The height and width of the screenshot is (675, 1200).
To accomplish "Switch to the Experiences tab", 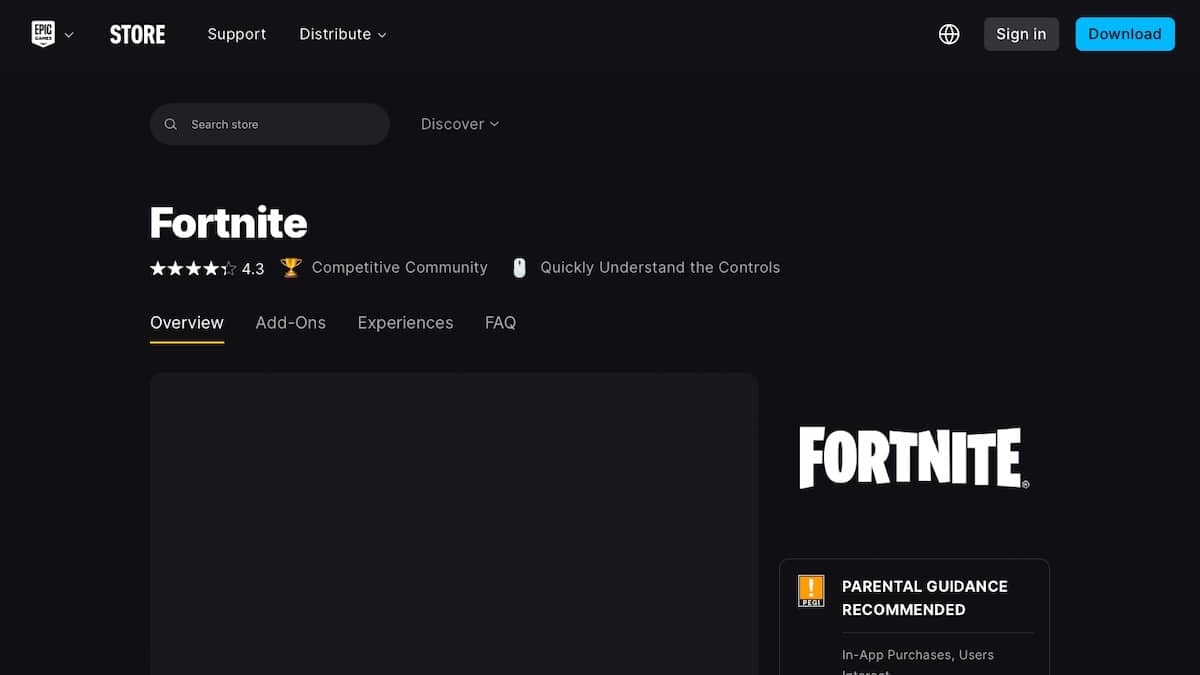I will coord(405,322).
